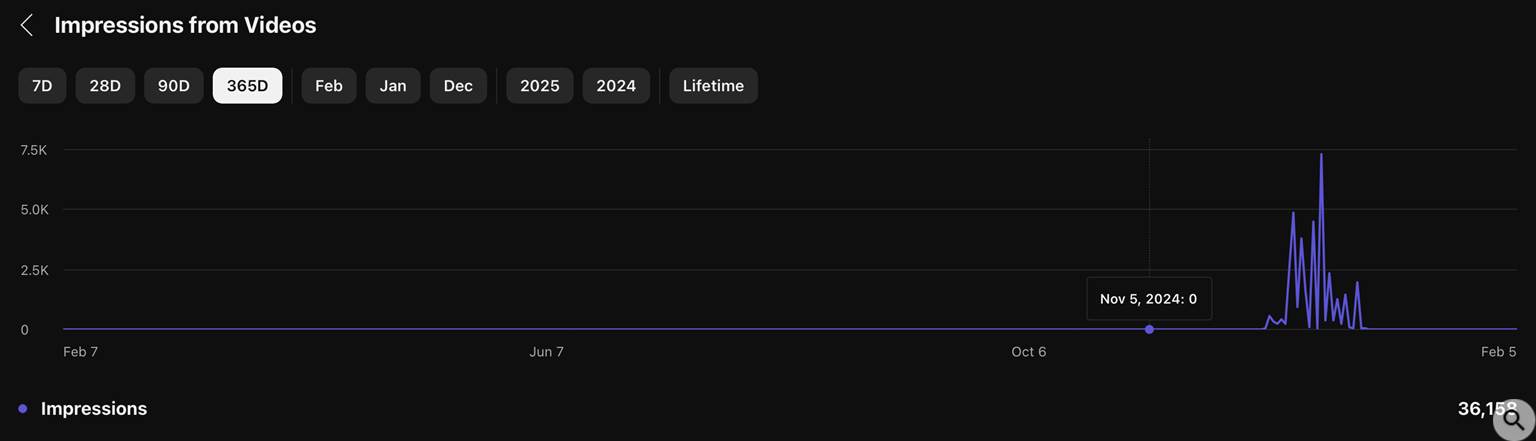Filter chart to year 2024
This screenshot has width=1536, height=441.
click(616, 86)
